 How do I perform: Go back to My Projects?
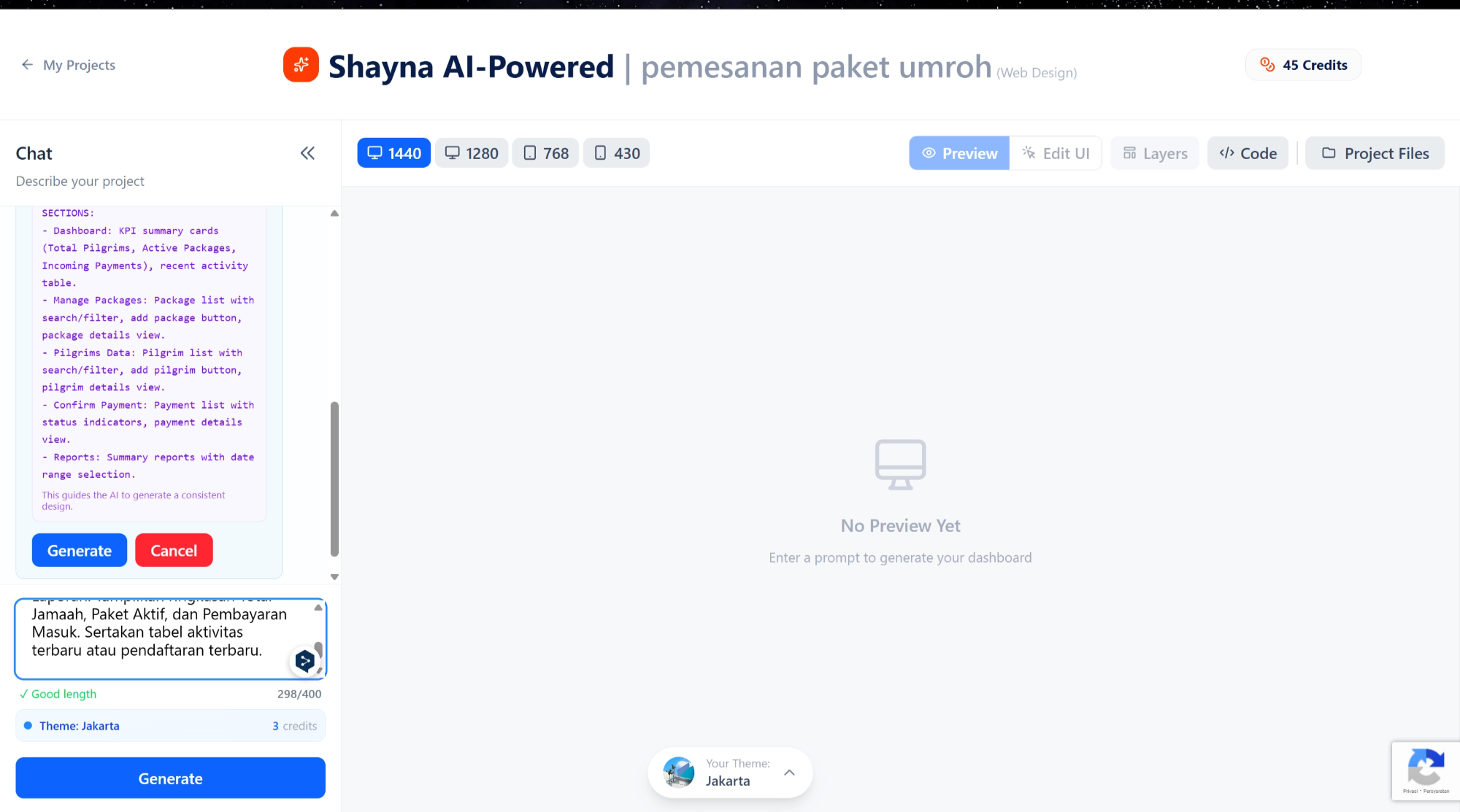click(x=68, y=64)
